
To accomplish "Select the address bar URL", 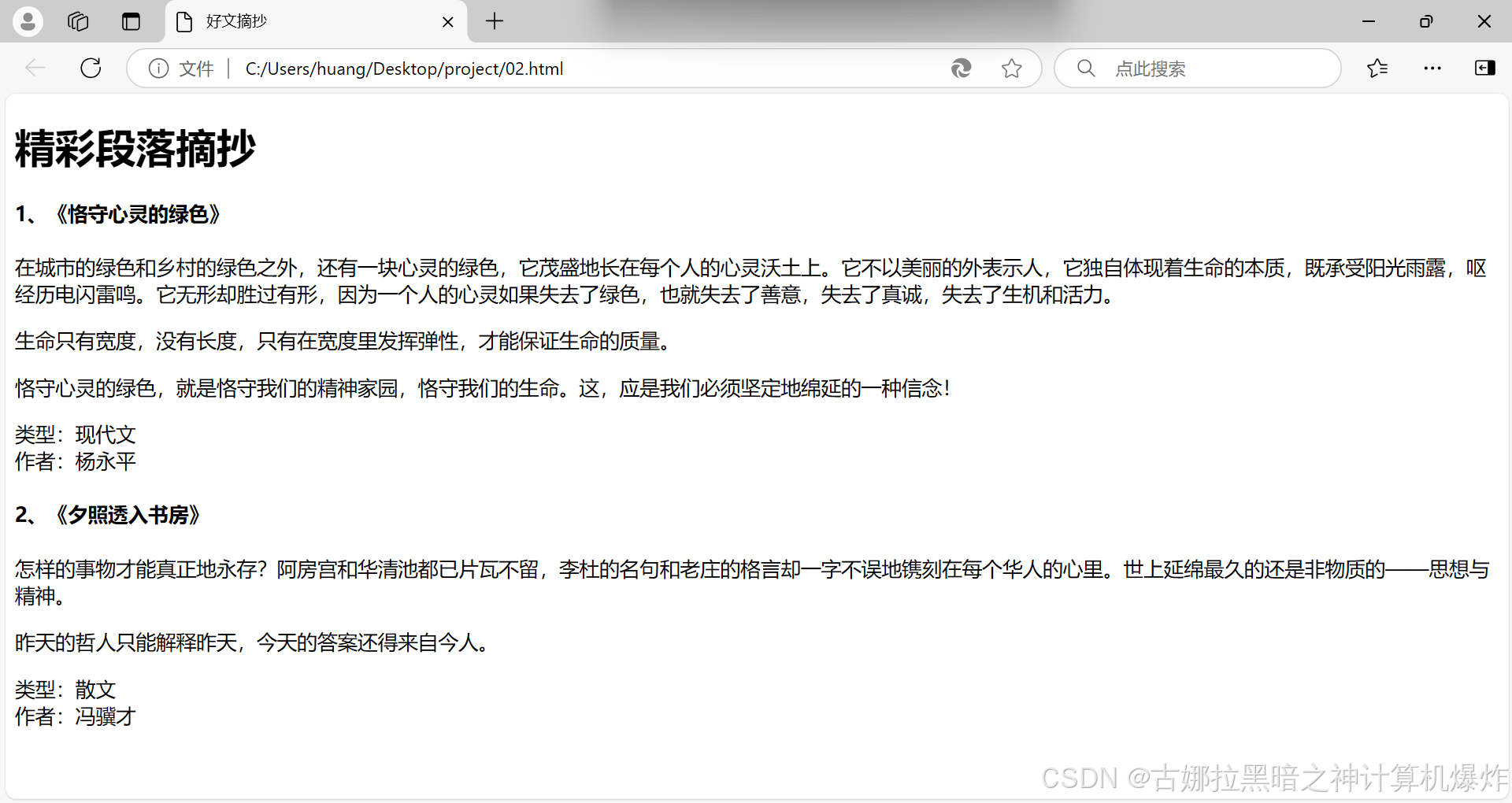I will pos(403,68).
